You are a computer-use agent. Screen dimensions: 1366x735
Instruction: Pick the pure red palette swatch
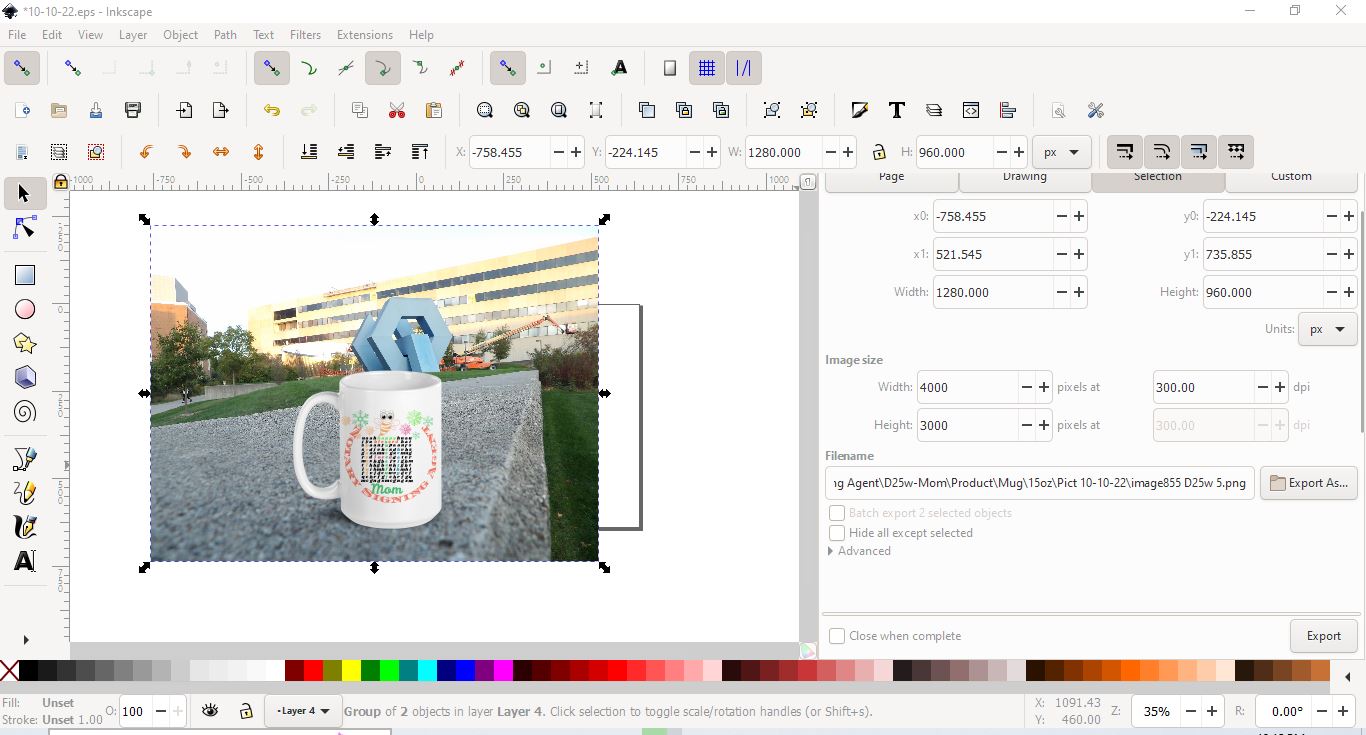313,670
